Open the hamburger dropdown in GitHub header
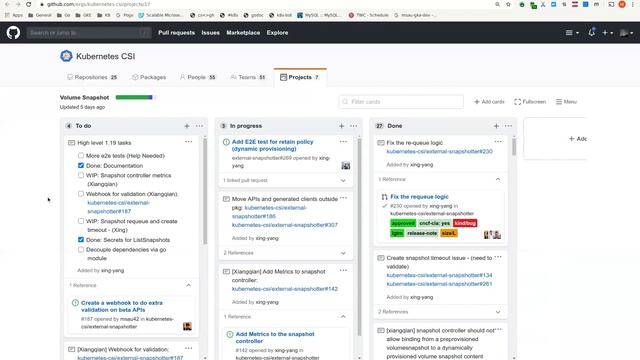 tap(572, 33)
